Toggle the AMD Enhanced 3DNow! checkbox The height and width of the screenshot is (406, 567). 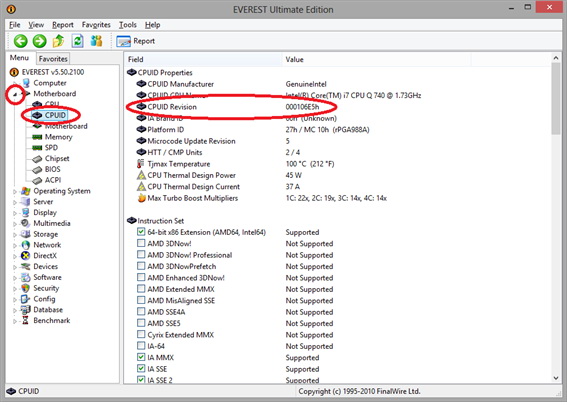(141, 278)
